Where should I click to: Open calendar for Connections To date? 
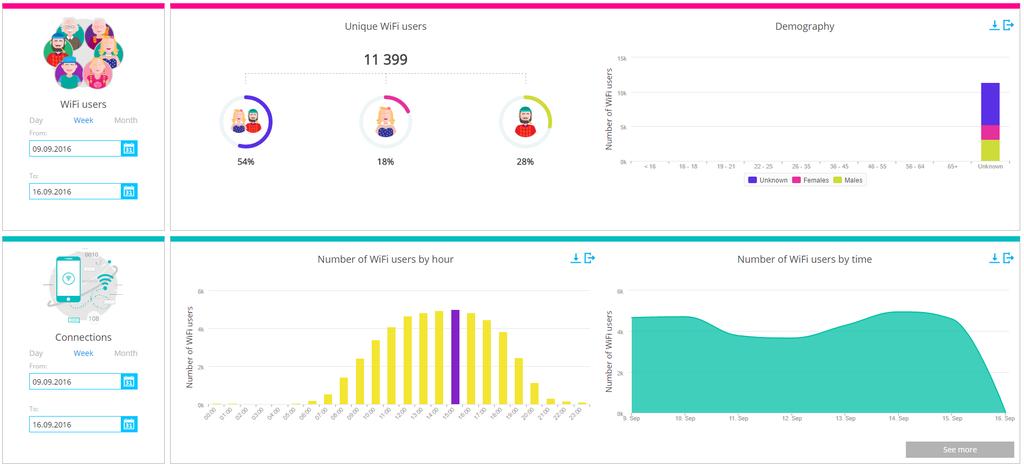click(x=129, y=425)
